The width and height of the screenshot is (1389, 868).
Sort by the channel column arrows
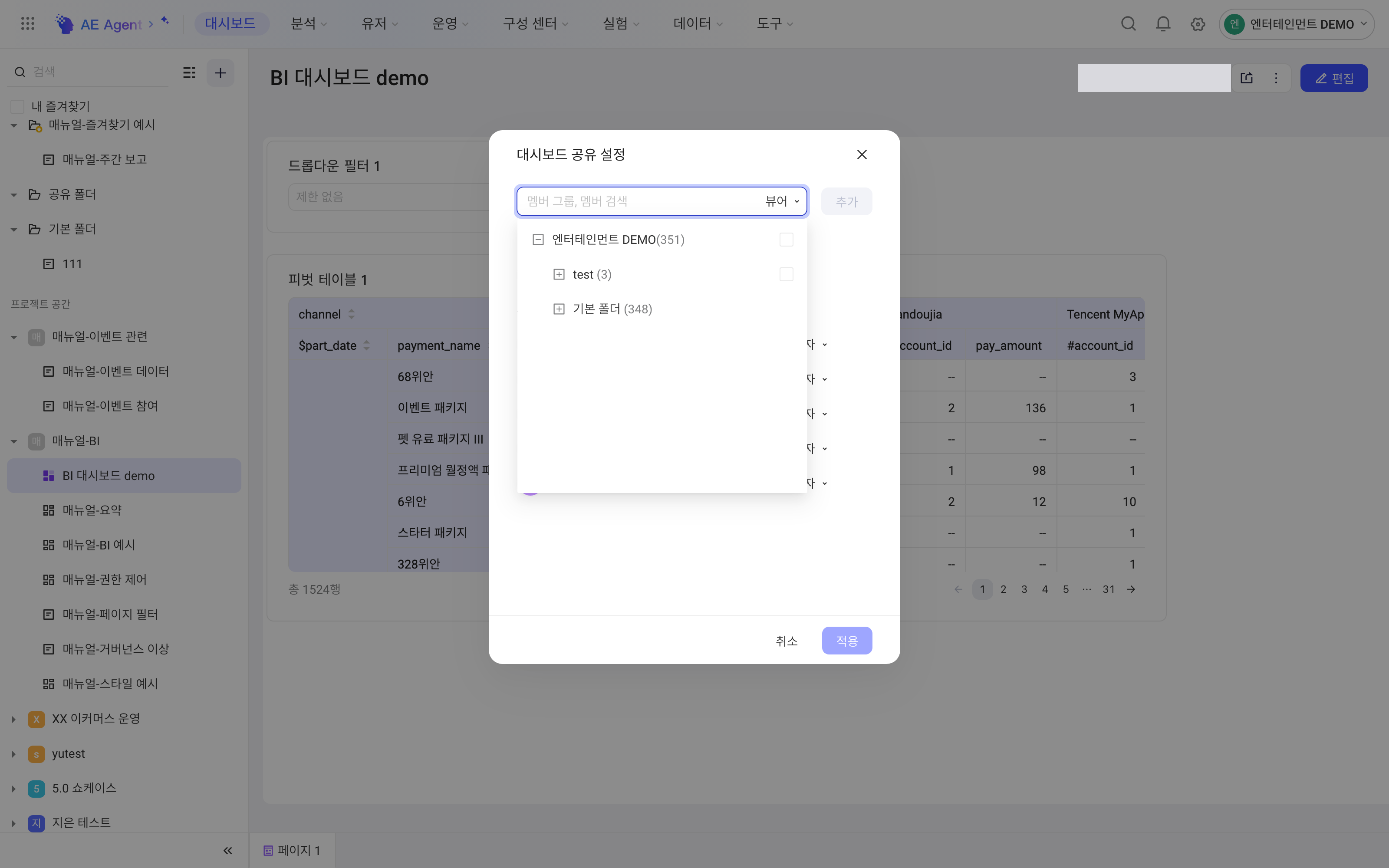351,314
